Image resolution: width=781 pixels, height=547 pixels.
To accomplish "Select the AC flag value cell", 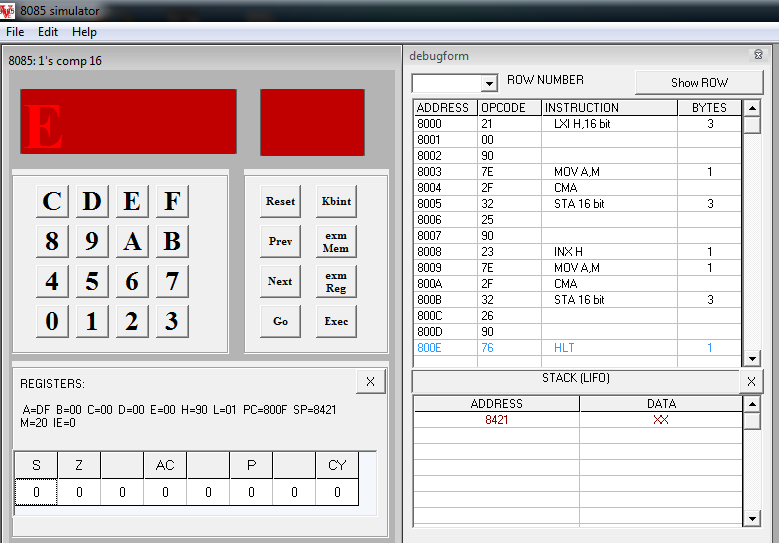I will [165, 492].
